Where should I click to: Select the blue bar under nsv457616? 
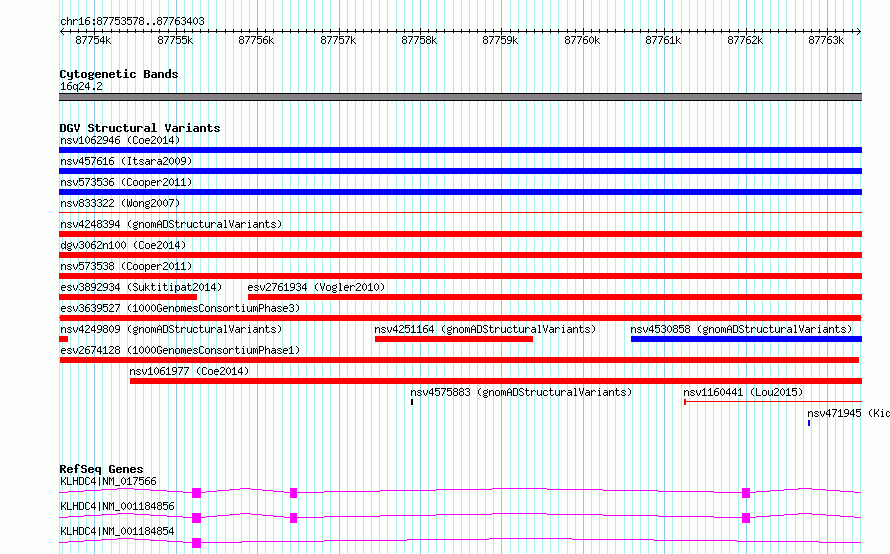[x=460, y=171]
